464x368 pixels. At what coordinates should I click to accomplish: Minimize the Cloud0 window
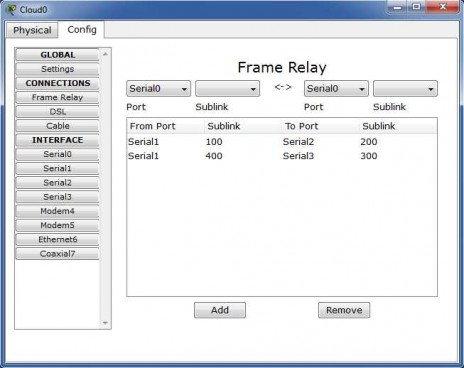pos(397,7)
